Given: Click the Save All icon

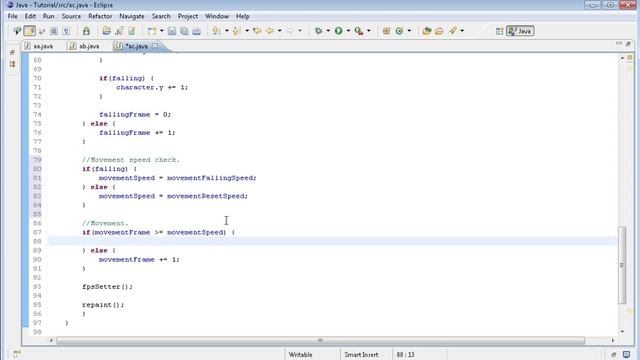Looking at the screenshot, I should coord(184,31).
